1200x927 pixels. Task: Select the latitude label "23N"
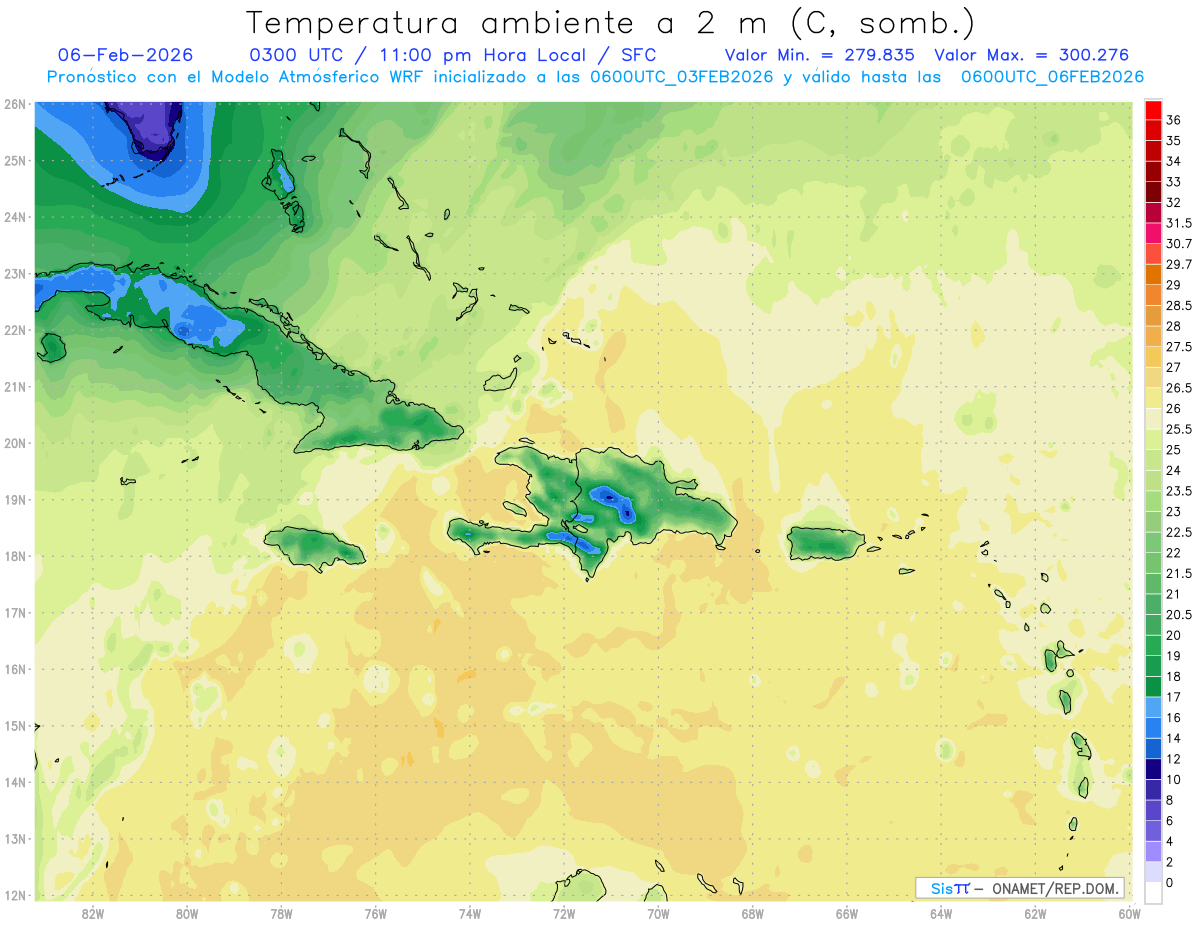coord(15,274)
